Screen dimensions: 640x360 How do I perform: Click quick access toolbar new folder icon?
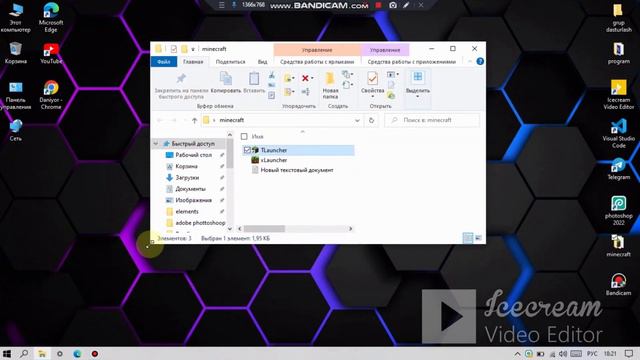(x=184, y=49)
